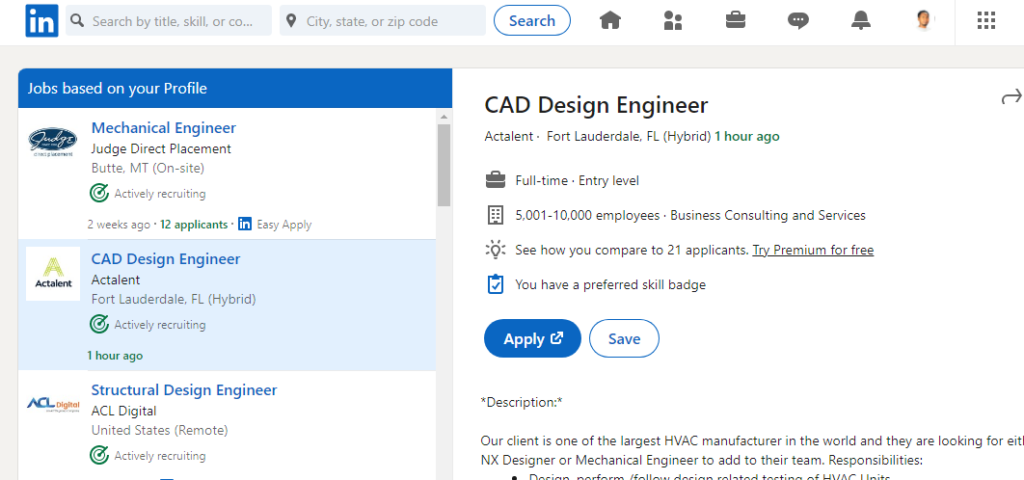This screenshot has width=1024, height=480.
Task: Open Mechanical Engineer job listing
Action: [163, 127]
